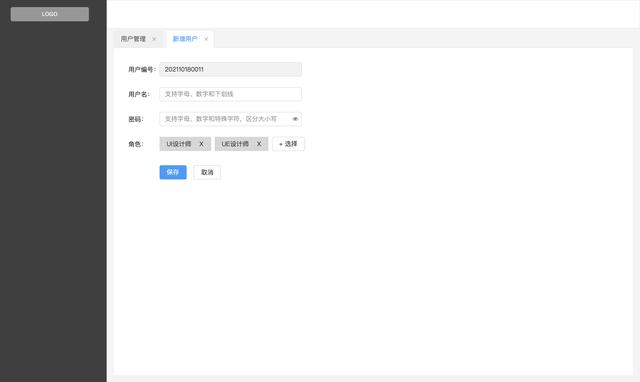Click the 用户编号 label
The height and width of the screenshot is (382, 640).
tap(142, 69)
